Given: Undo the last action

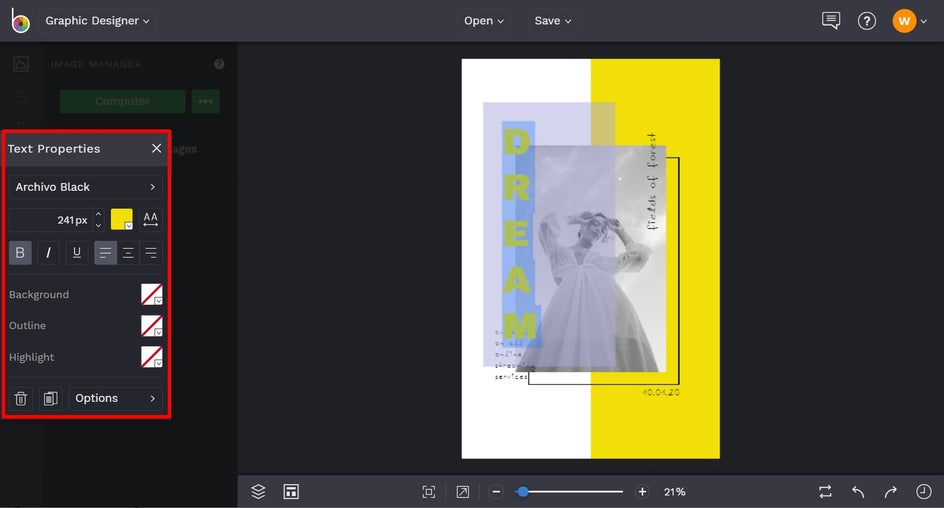Looking at the screenshot, I should click(858, 492).
